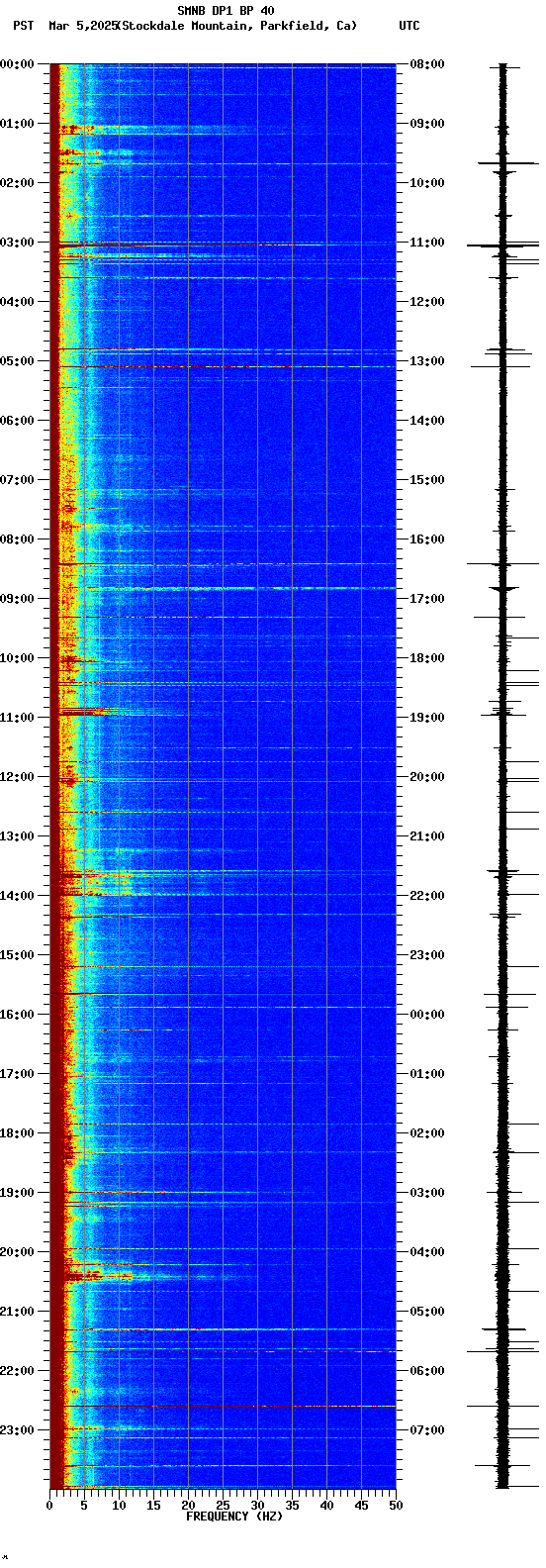Click the '10' frequency axis tick label
This screenshot has height=1568, width=546.
pos(119,1506)
